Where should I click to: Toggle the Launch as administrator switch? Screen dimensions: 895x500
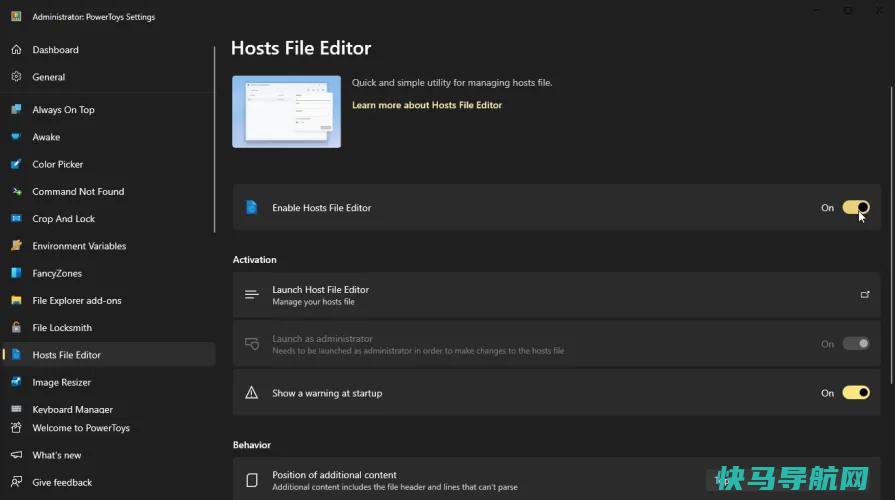pos(856,344)
